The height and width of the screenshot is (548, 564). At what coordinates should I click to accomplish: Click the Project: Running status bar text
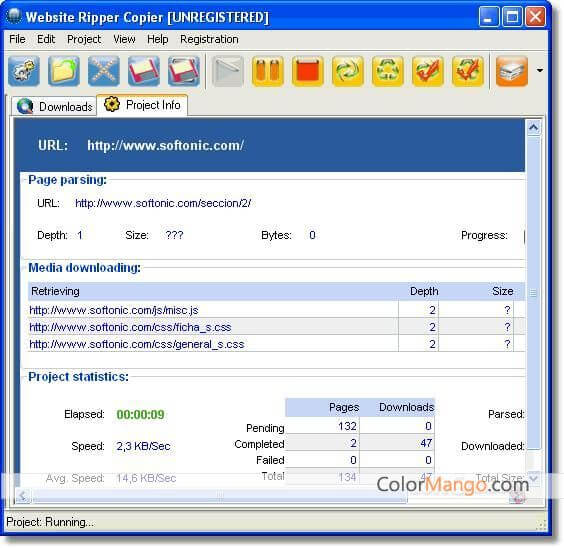tap(50, 522)
